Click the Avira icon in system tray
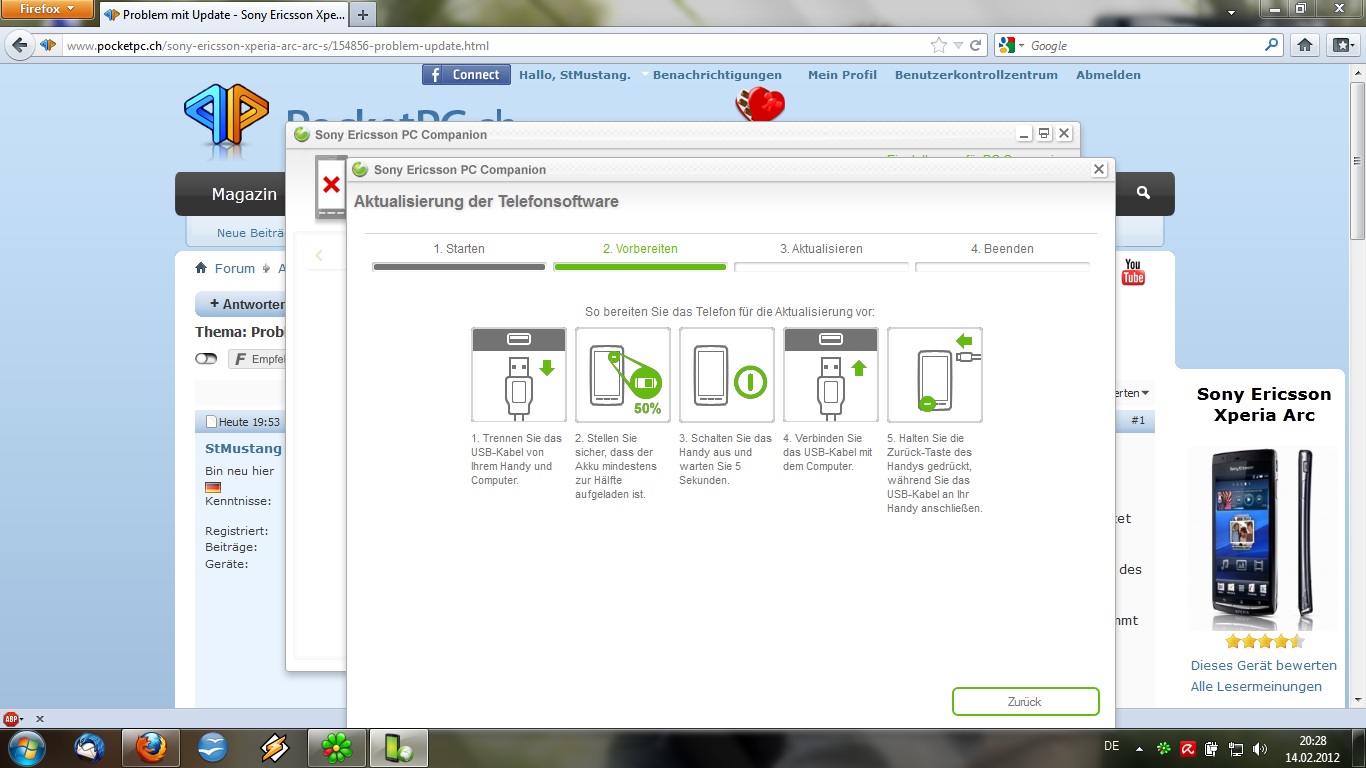1366x768 pixels. tap(1187, 748)
